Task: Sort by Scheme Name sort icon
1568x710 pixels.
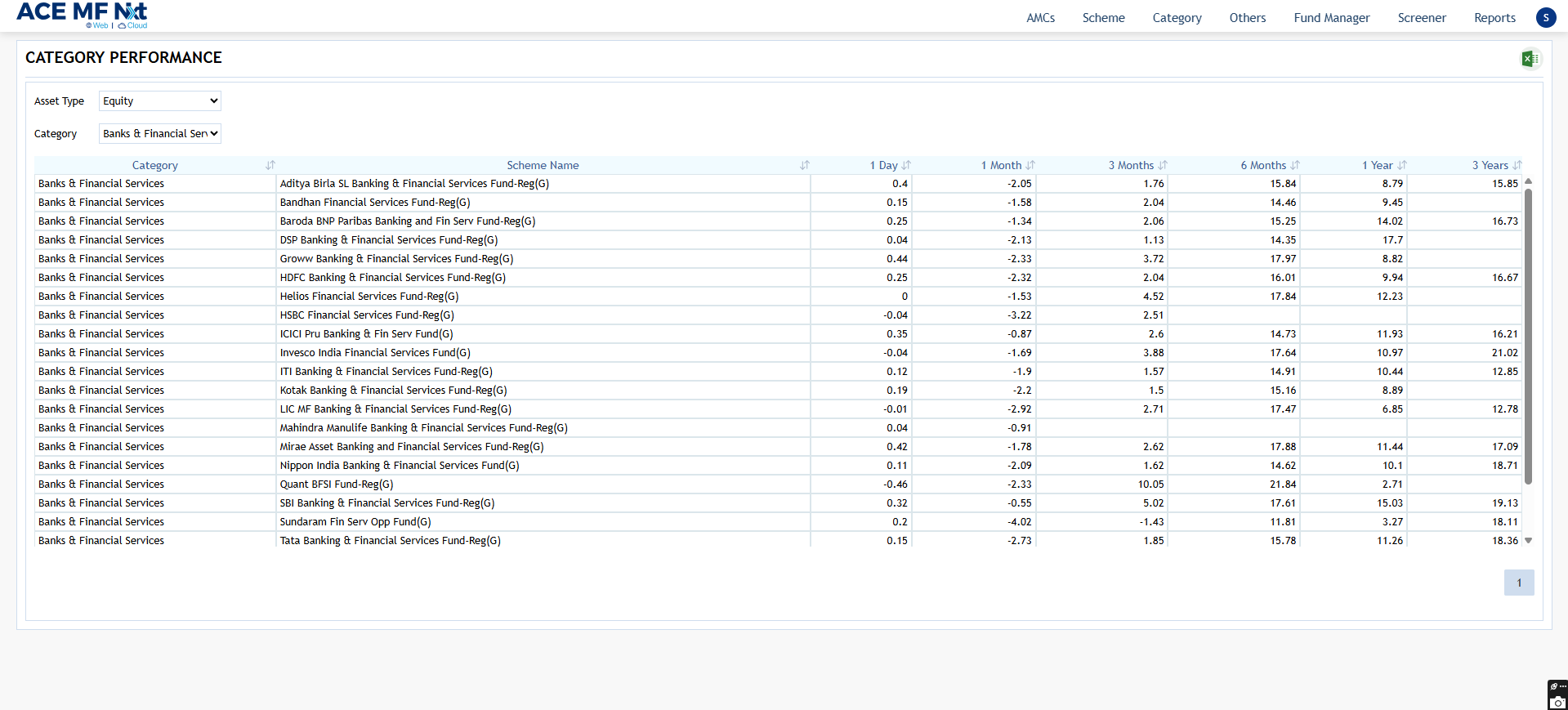Action: (x=805, y=165)
